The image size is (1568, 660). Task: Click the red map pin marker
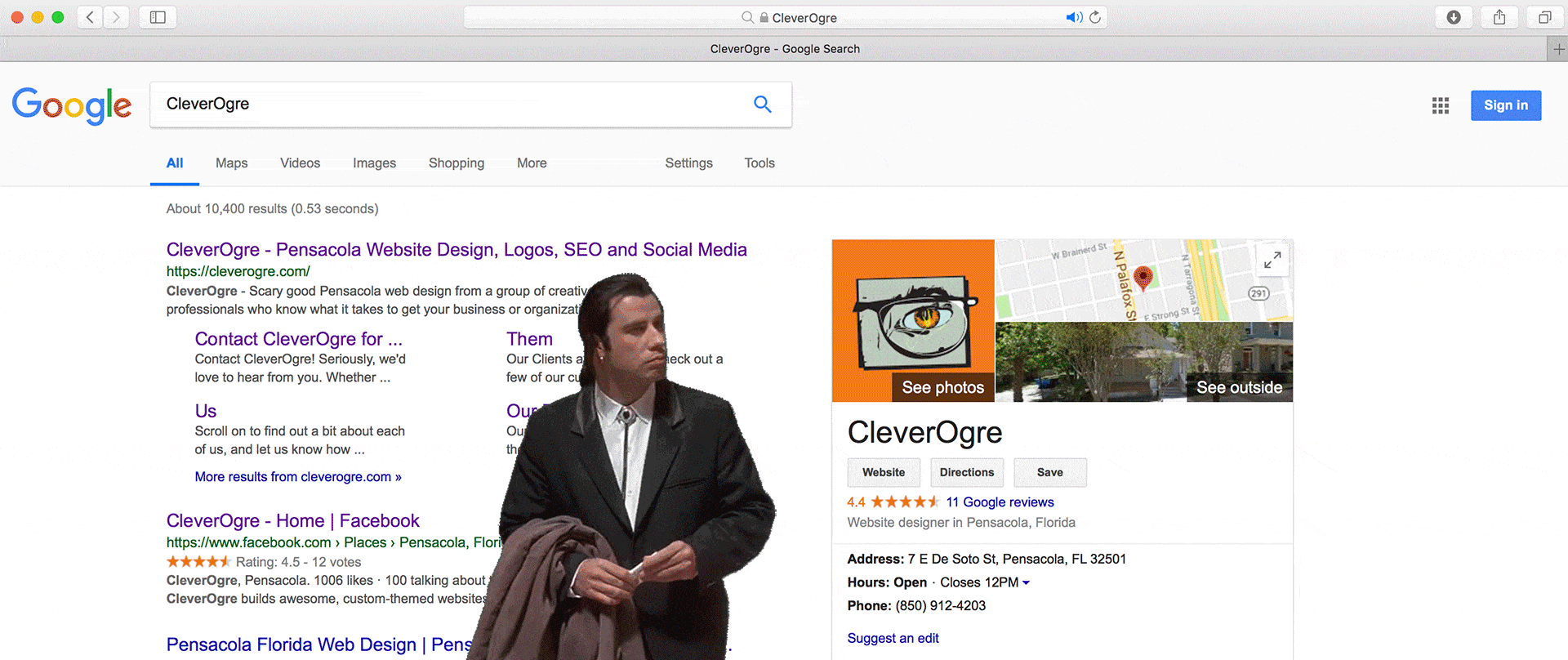[x=1143, y=278]
